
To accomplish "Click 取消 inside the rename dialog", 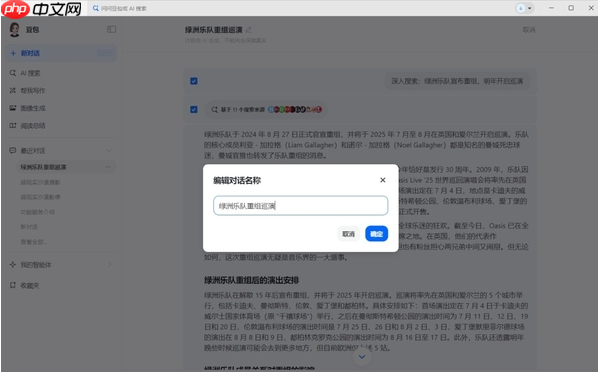I will (348, 234).
